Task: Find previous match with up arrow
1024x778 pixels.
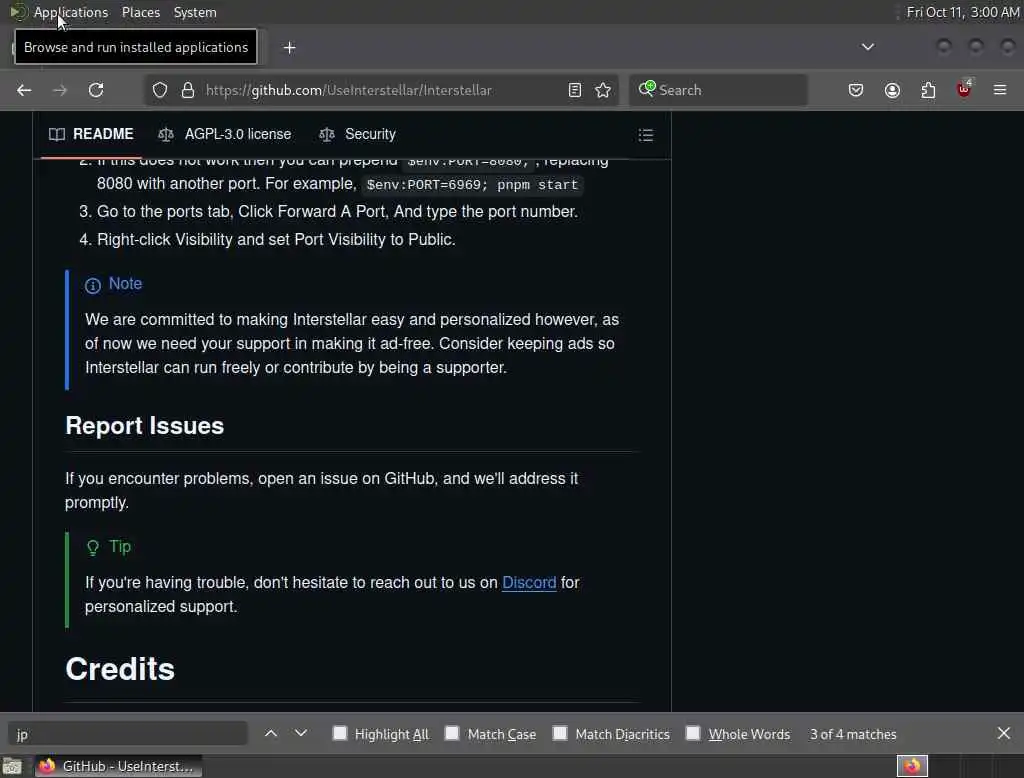Action: [271, 734]
